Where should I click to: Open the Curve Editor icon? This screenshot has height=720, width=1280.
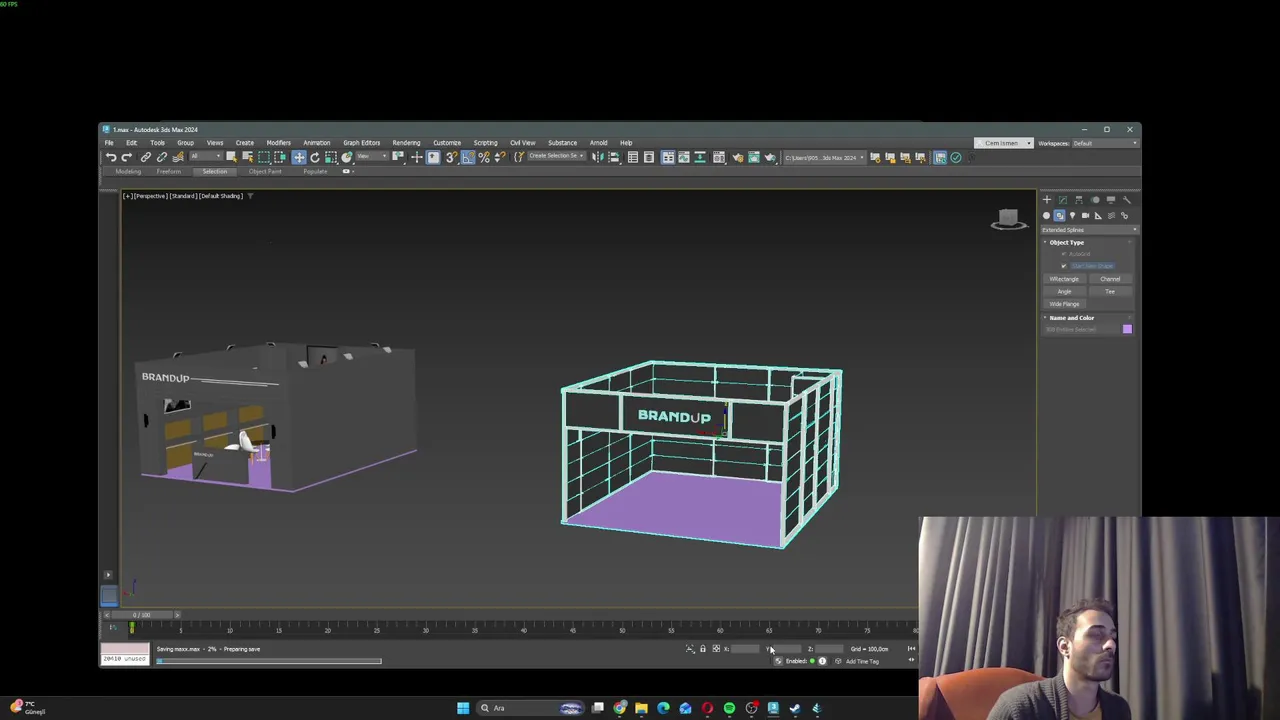pos(684,157)
